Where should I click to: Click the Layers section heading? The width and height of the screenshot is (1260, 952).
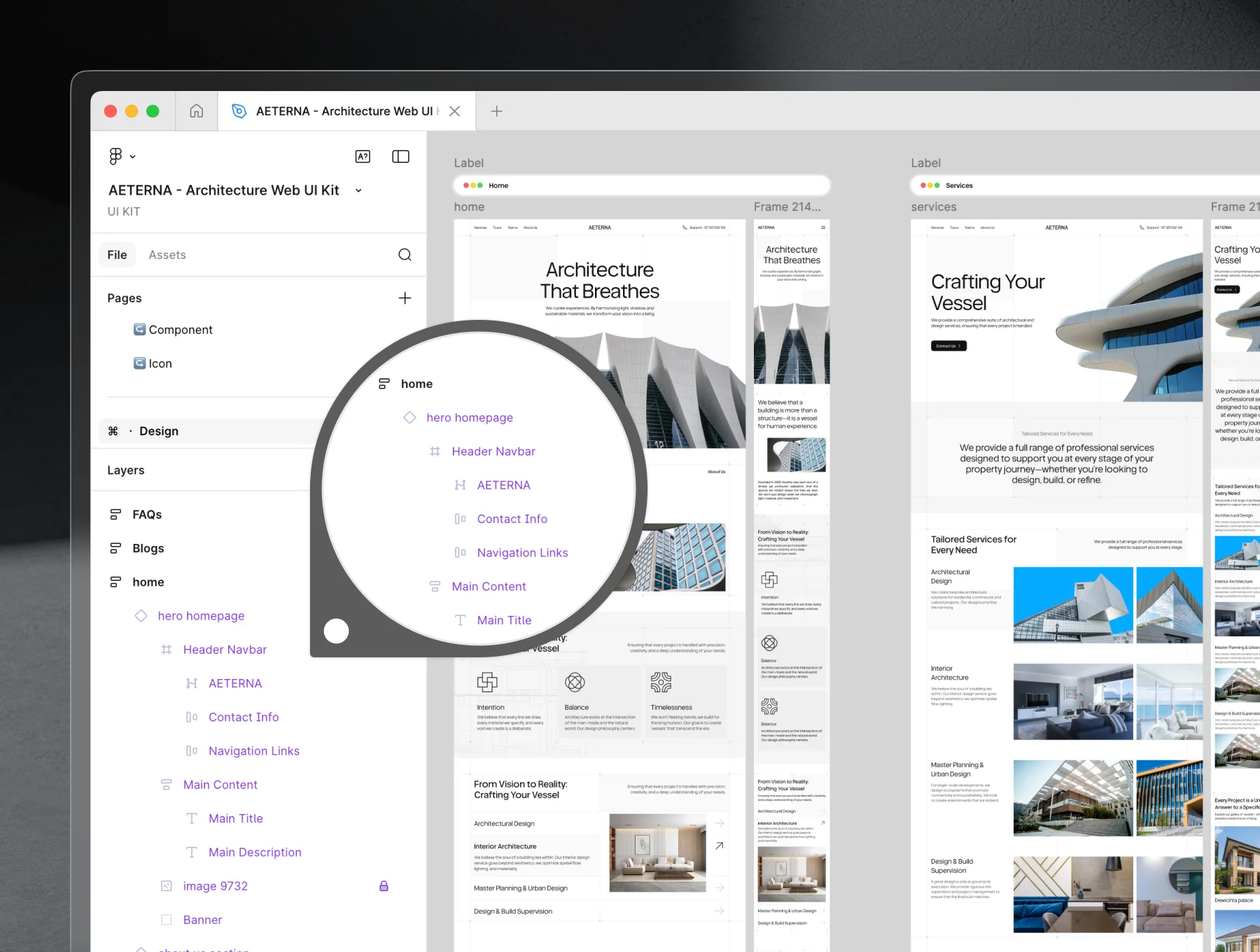(x=126, y=470)
